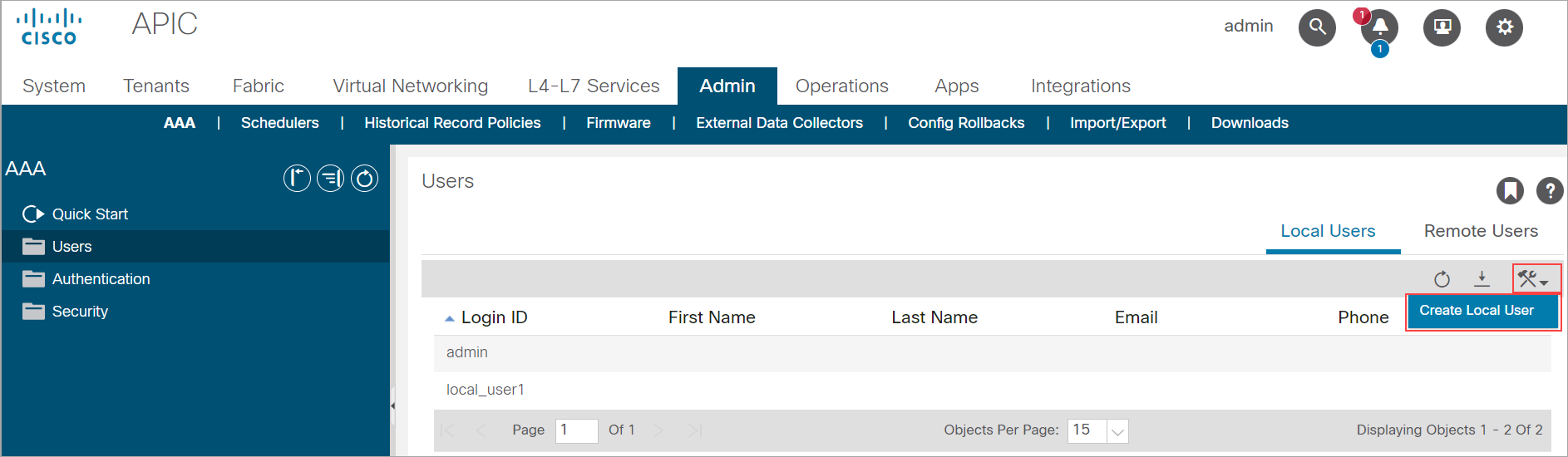Sort the table by Login ID
Screen dimensions: 1568x457
tap(494, 317)
